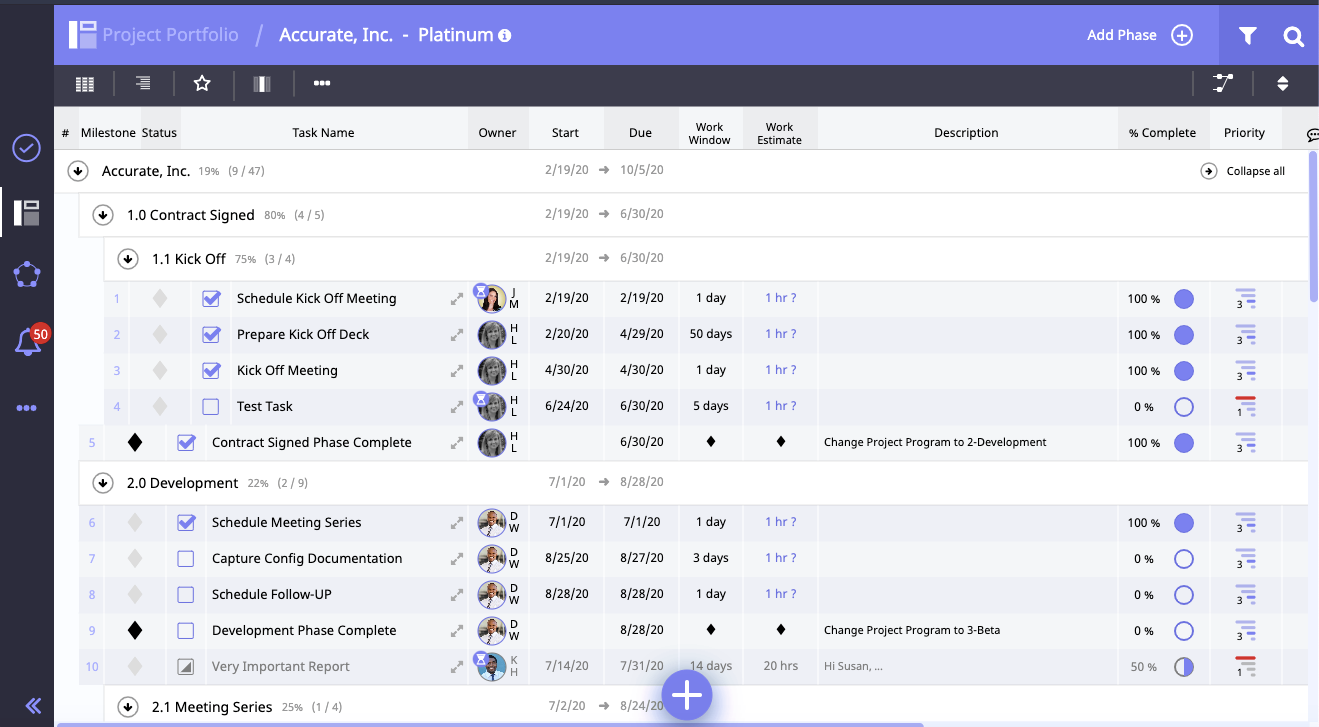Collapse the 2.0 Development phase
1319x727 pixels.
pyautogui.click(x=102, y=483)
